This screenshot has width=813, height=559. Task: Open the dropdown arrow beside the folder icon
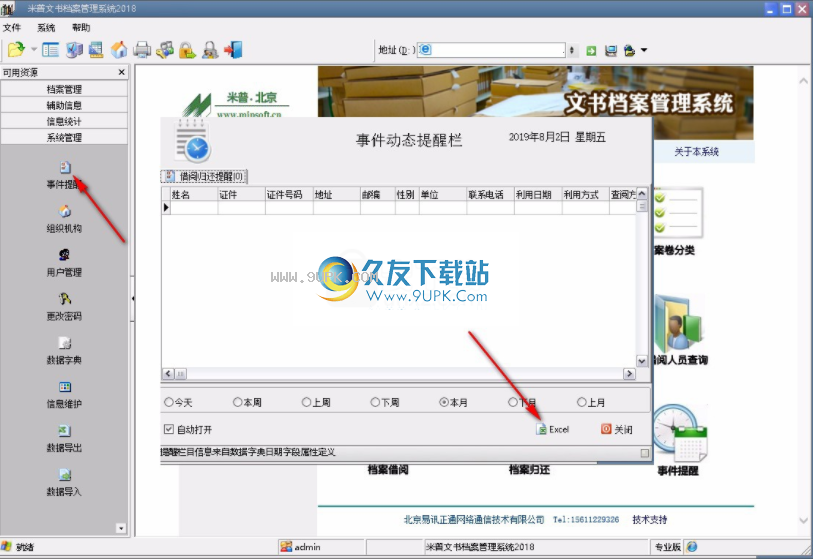pos(34,50)
